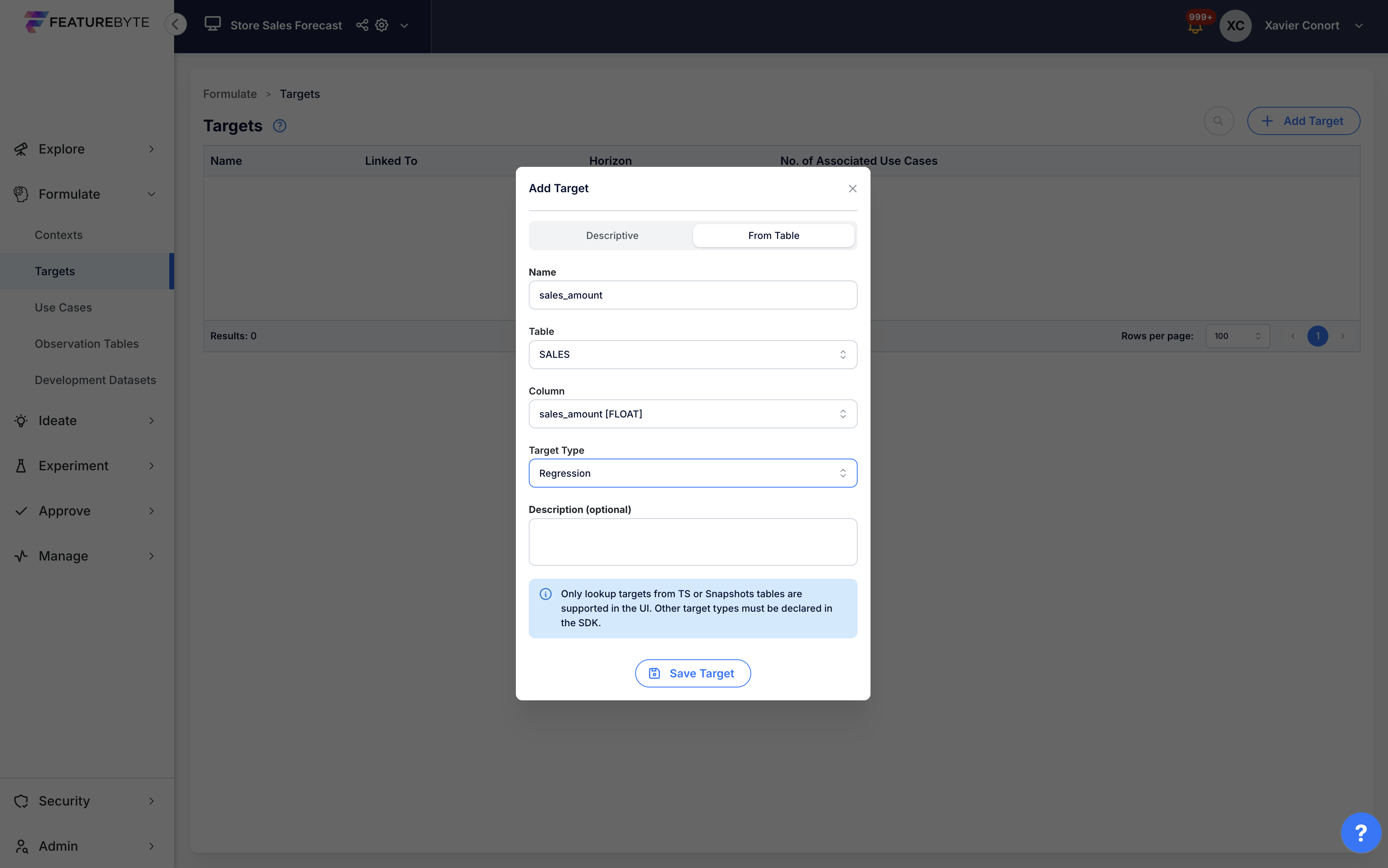Click the search magnifier icon
The width and height of the screenshot is (1388, 868).
coord(1218,121)
